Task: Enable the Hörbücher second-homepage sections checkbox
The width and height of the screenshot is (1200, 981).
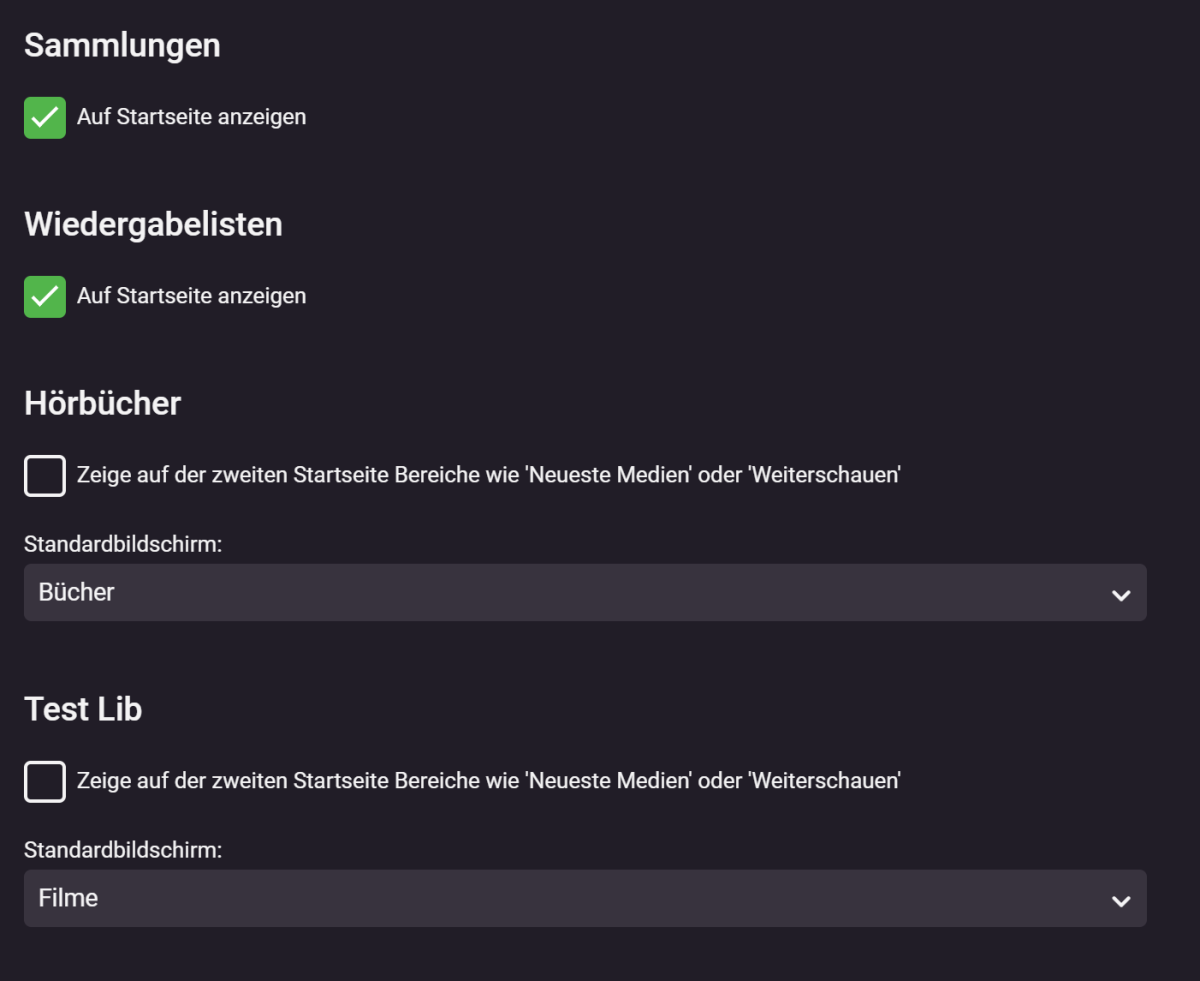Action: pos(45,476)
